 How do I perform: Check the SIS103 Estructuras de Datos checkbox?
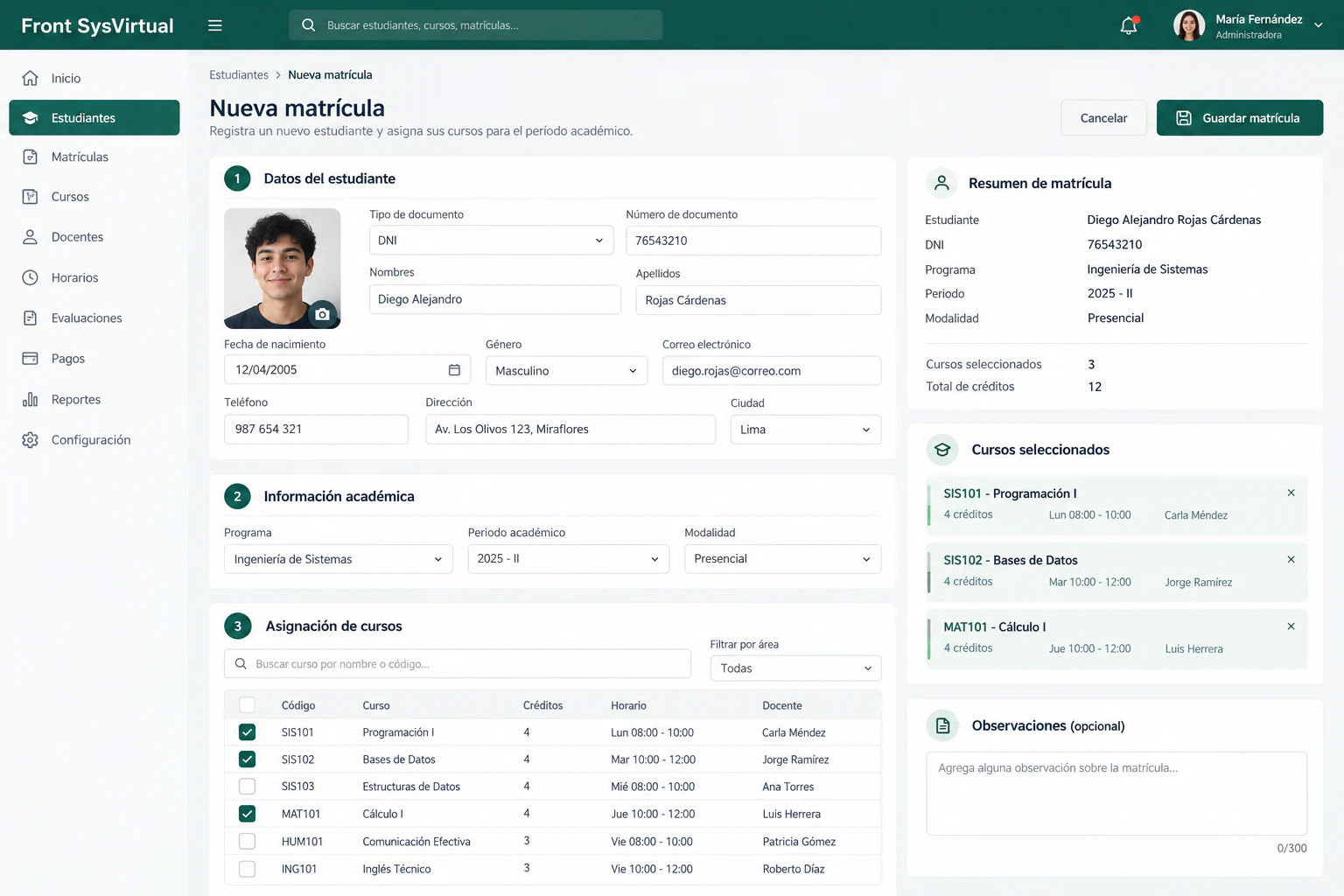tap(248, 787)
